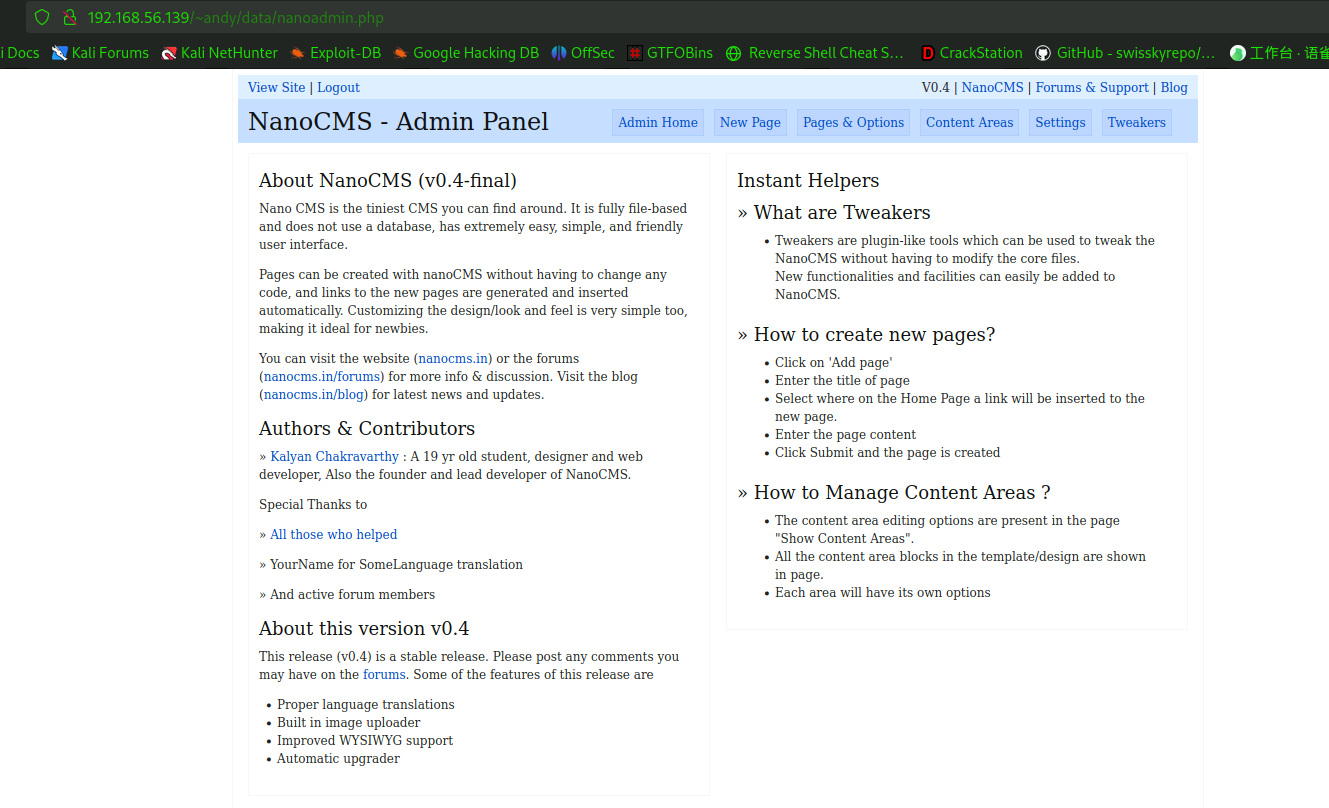Click the insecure padlock icon in address bar
1329x808 pixels.
(69, 17)
